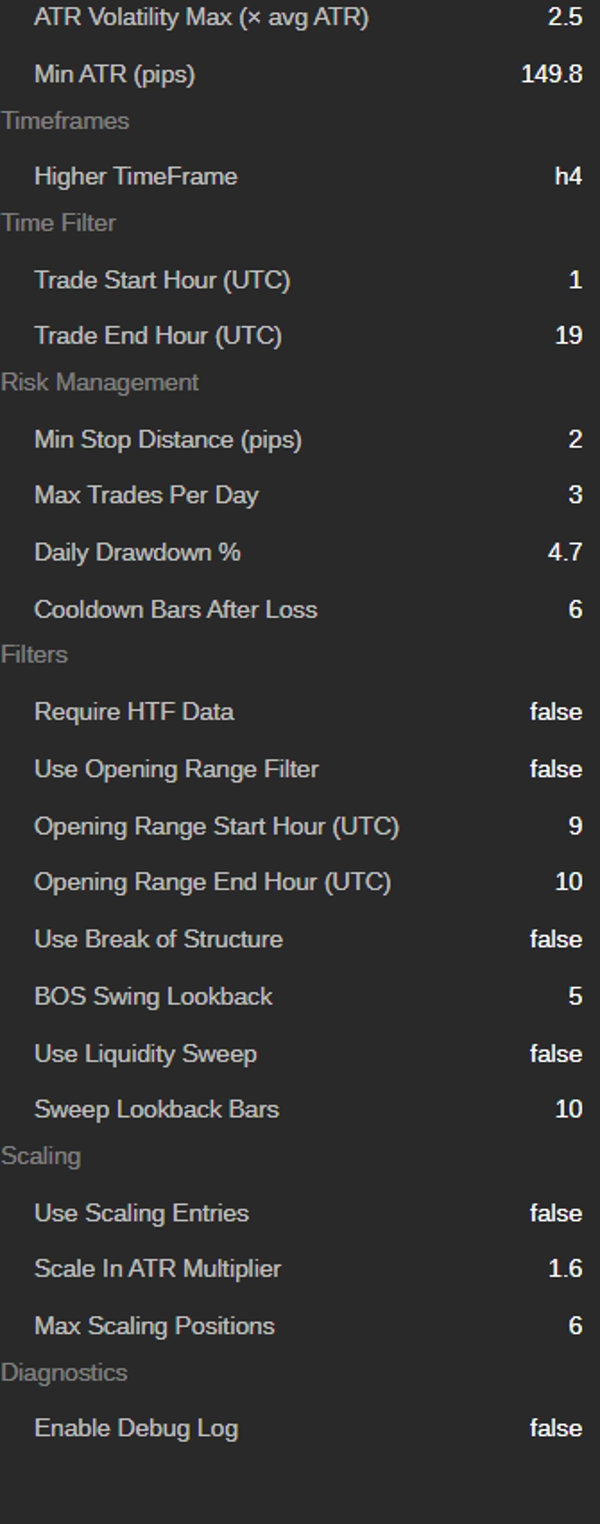Edit Max Trades Per Day value
Screen dimensions: 600x1524
coord(575,495)
